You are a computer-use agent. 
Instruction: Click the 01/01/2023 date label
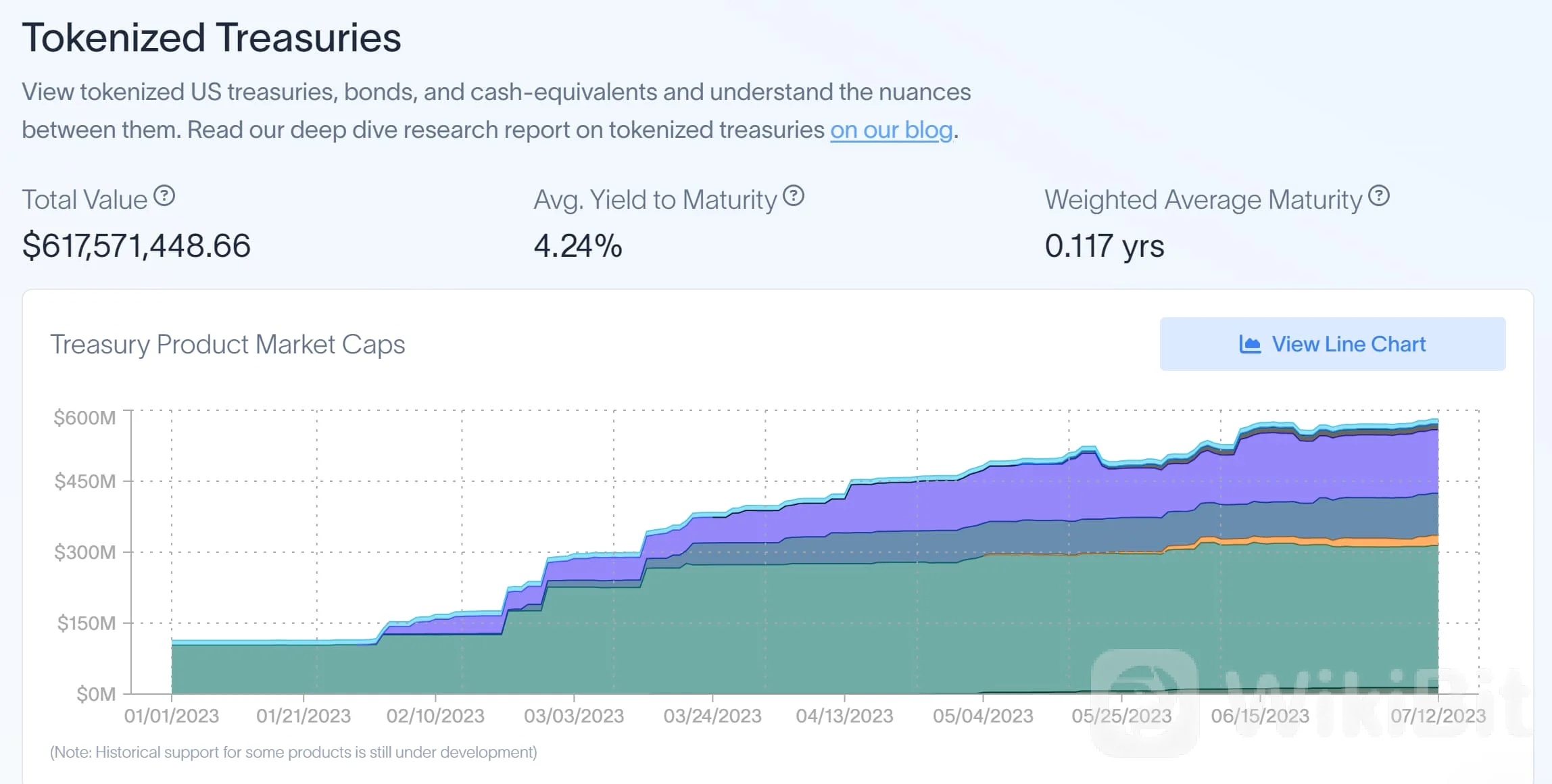(172, 716)
